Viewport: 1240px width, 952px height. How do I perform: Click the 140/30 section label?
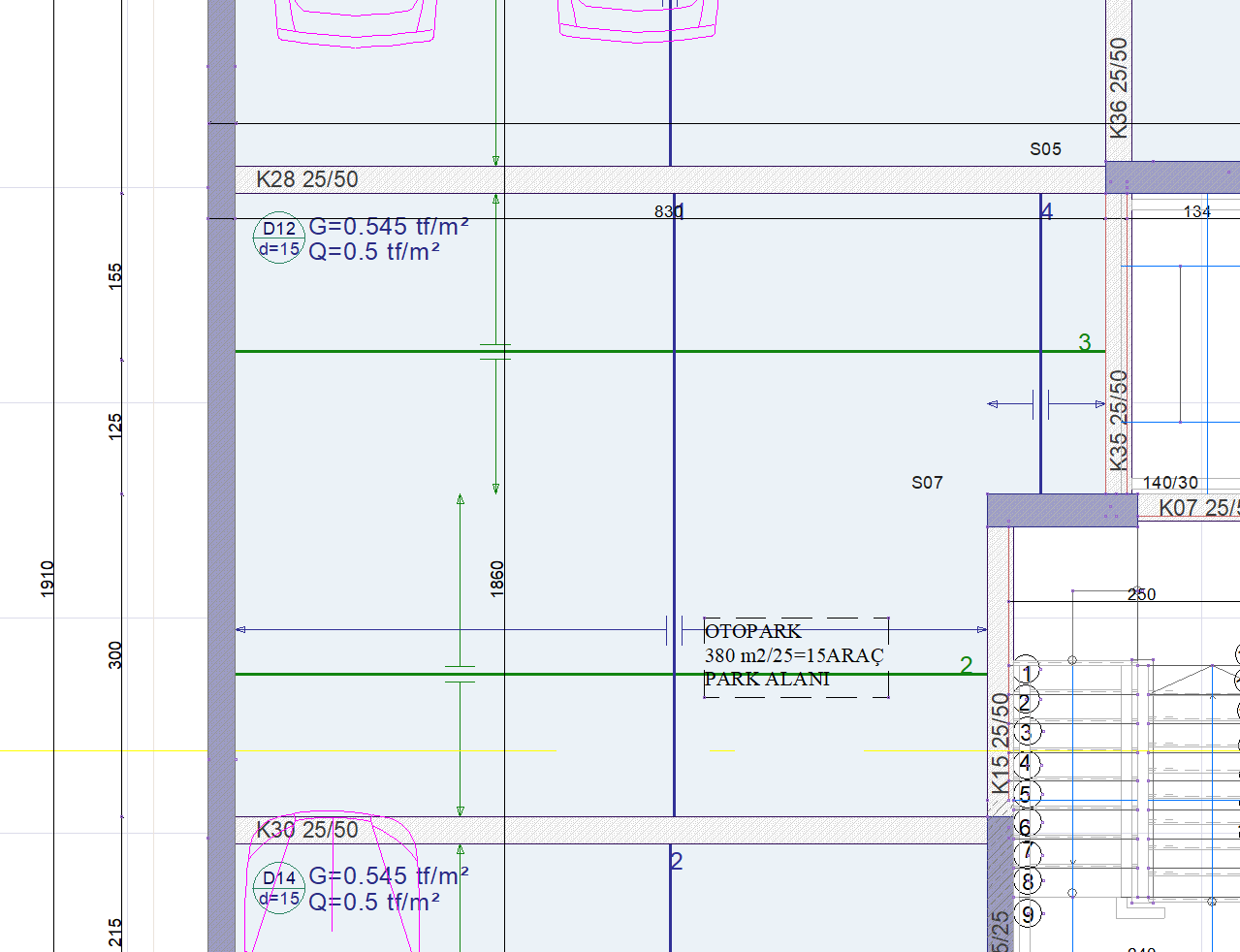click(1170, 483)
